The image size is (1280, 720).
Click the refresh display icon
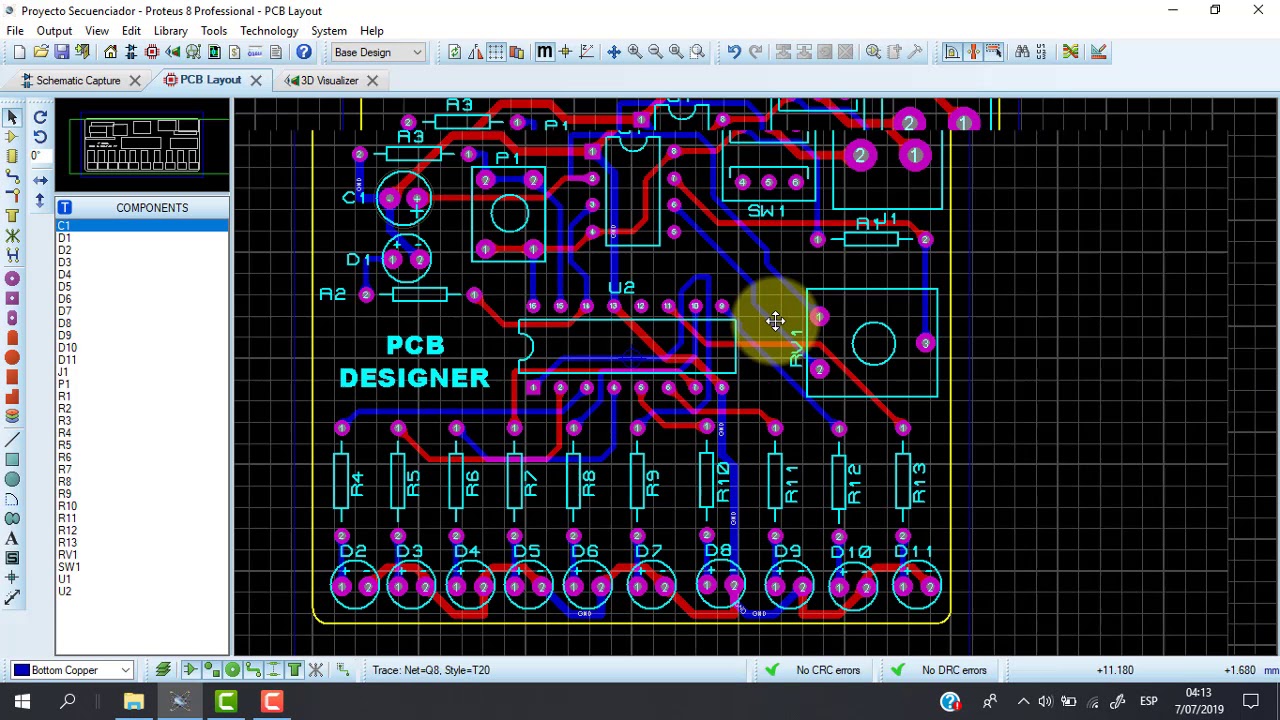tap(455, 52)
